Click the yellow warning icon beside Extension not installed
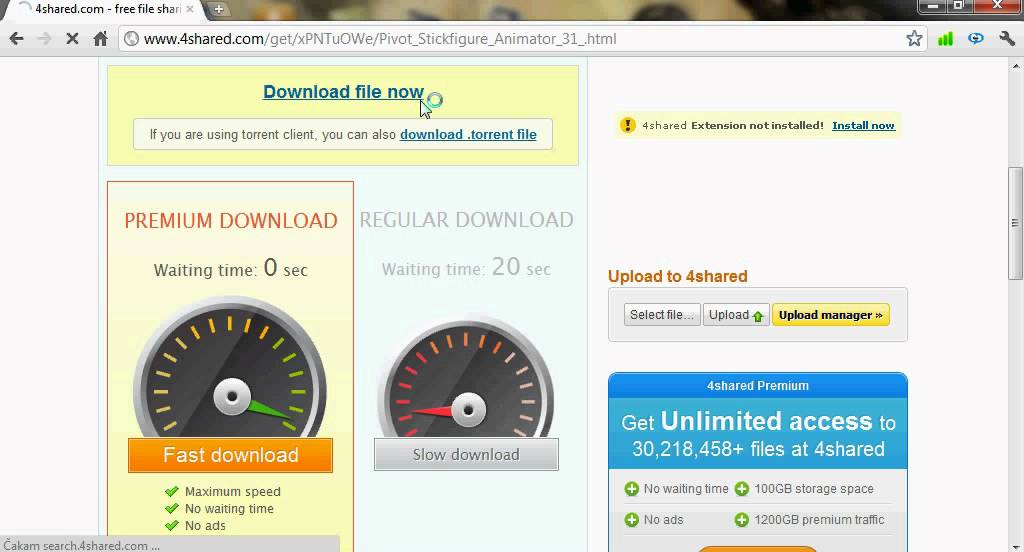1024x552 pixels. coord(628,125)
